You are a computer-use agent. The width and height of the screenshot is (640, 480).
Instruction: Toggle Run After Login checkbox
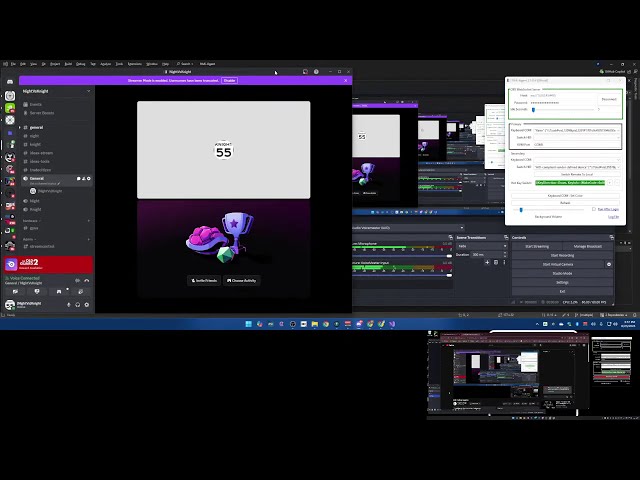tap(594, 209)
